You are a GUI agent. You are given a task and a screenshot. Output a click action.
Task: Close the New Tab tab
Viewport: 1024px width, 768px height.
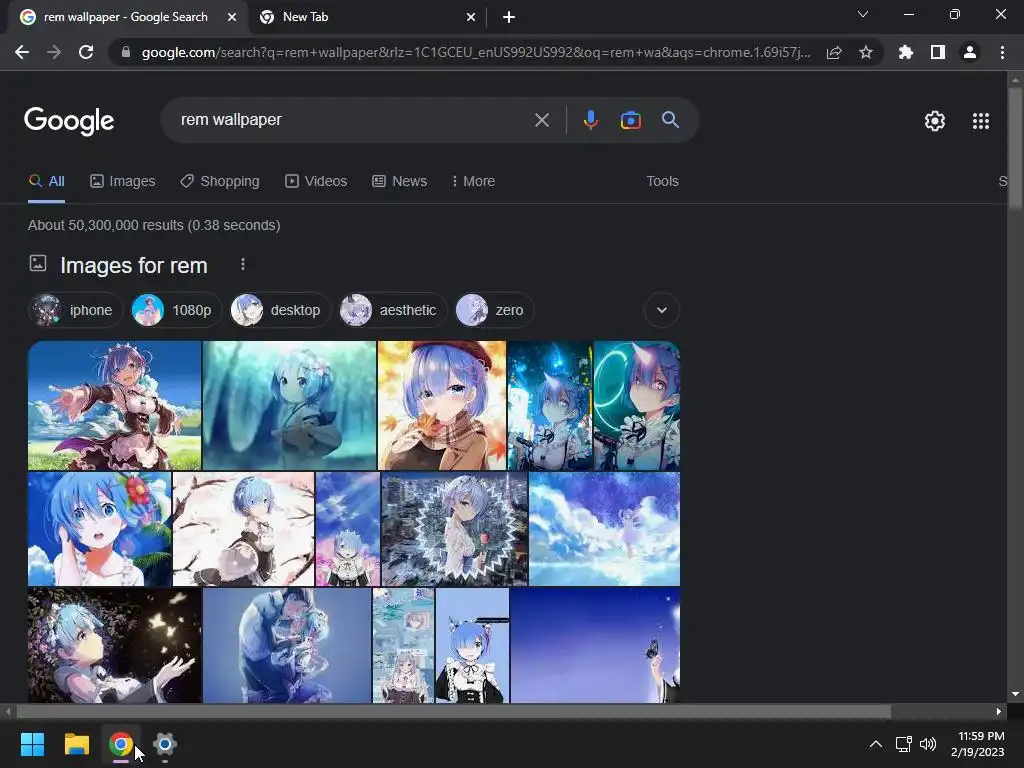471,18
